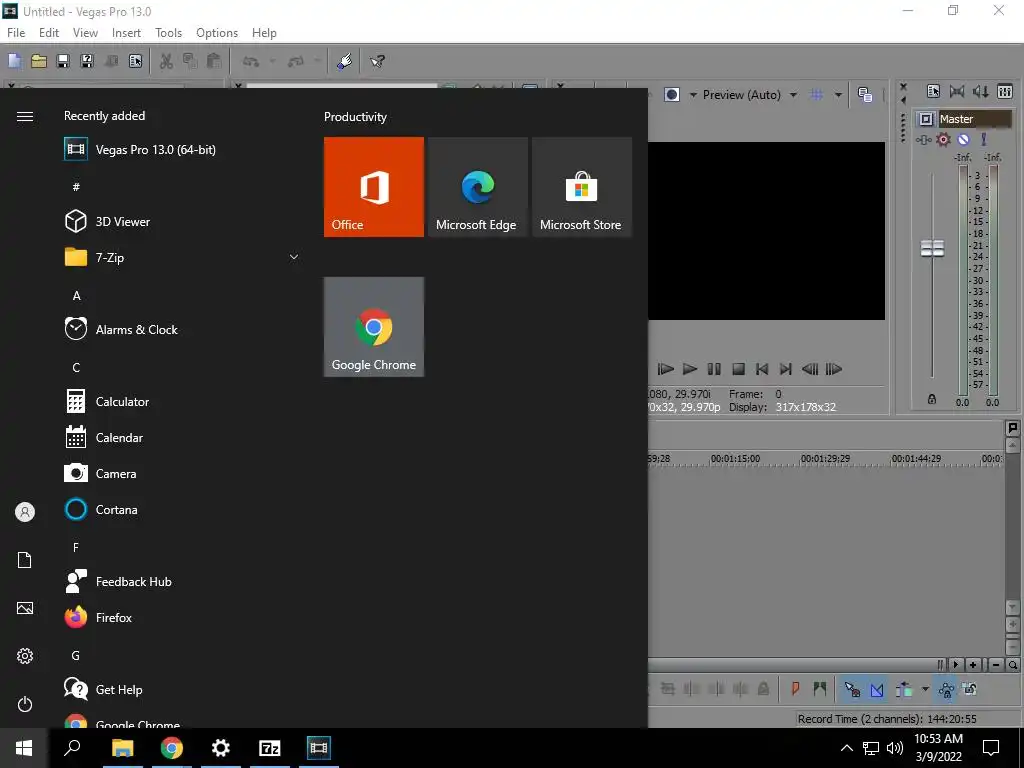The height and width of the screenshot is (768, 1024).
Task: Open the overlays grid dropdown arrow
Action: click(838, 95)
